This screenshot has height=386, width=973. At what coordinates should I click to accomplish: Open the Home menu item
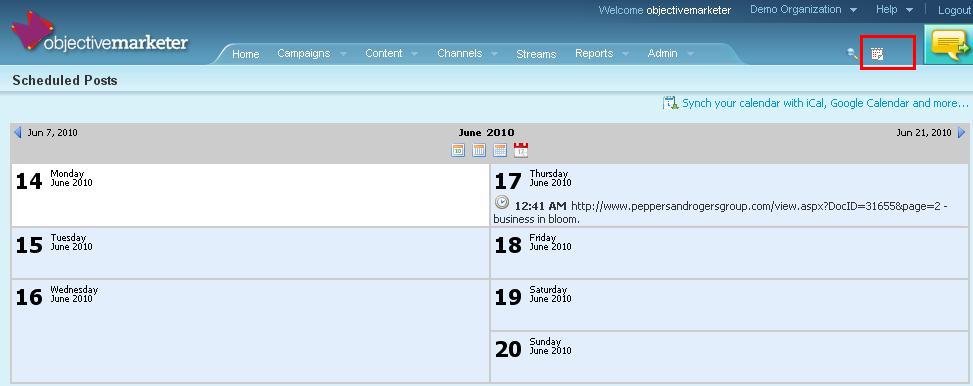point(246,54)
